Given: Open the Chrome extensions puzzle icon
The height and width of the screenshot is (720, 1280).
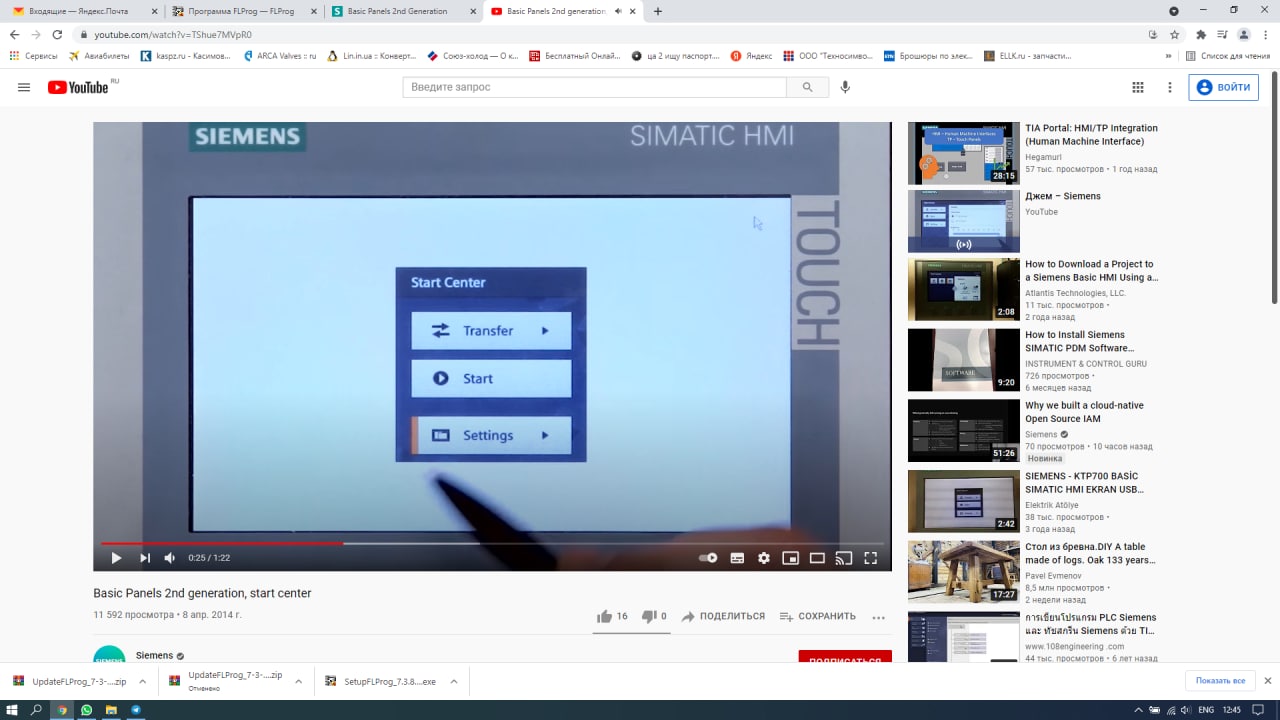Looking at the screenshot, I should (x=1201, y=34).
